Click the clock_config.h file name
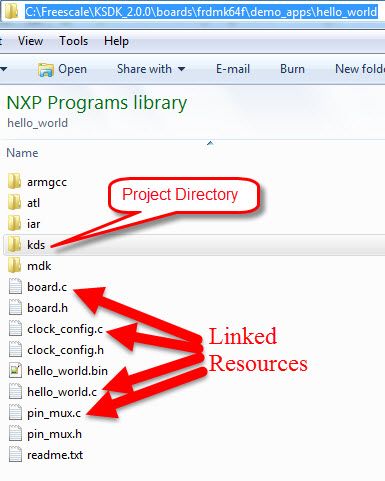Image resolution: width=385 pixels, height=481 pixels. (x=65, y=350)
